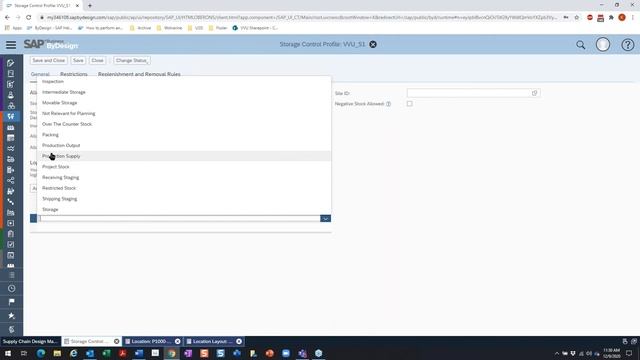The height and width of the screenshot is (360, 640).
Task: Open the Archive bookmark folder
Action: (x=141, y=28)
